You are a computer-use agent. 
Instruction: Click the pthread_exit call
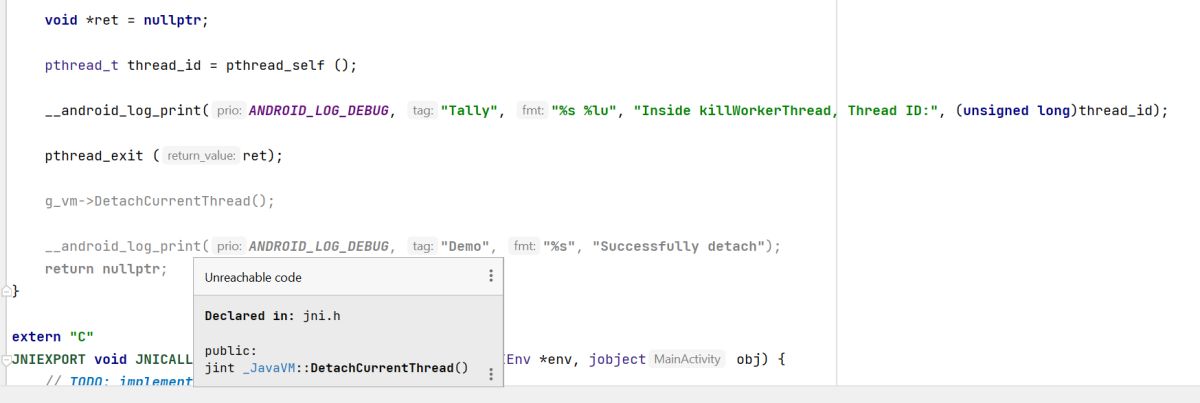pyautogui.click(x=94, y=156)
